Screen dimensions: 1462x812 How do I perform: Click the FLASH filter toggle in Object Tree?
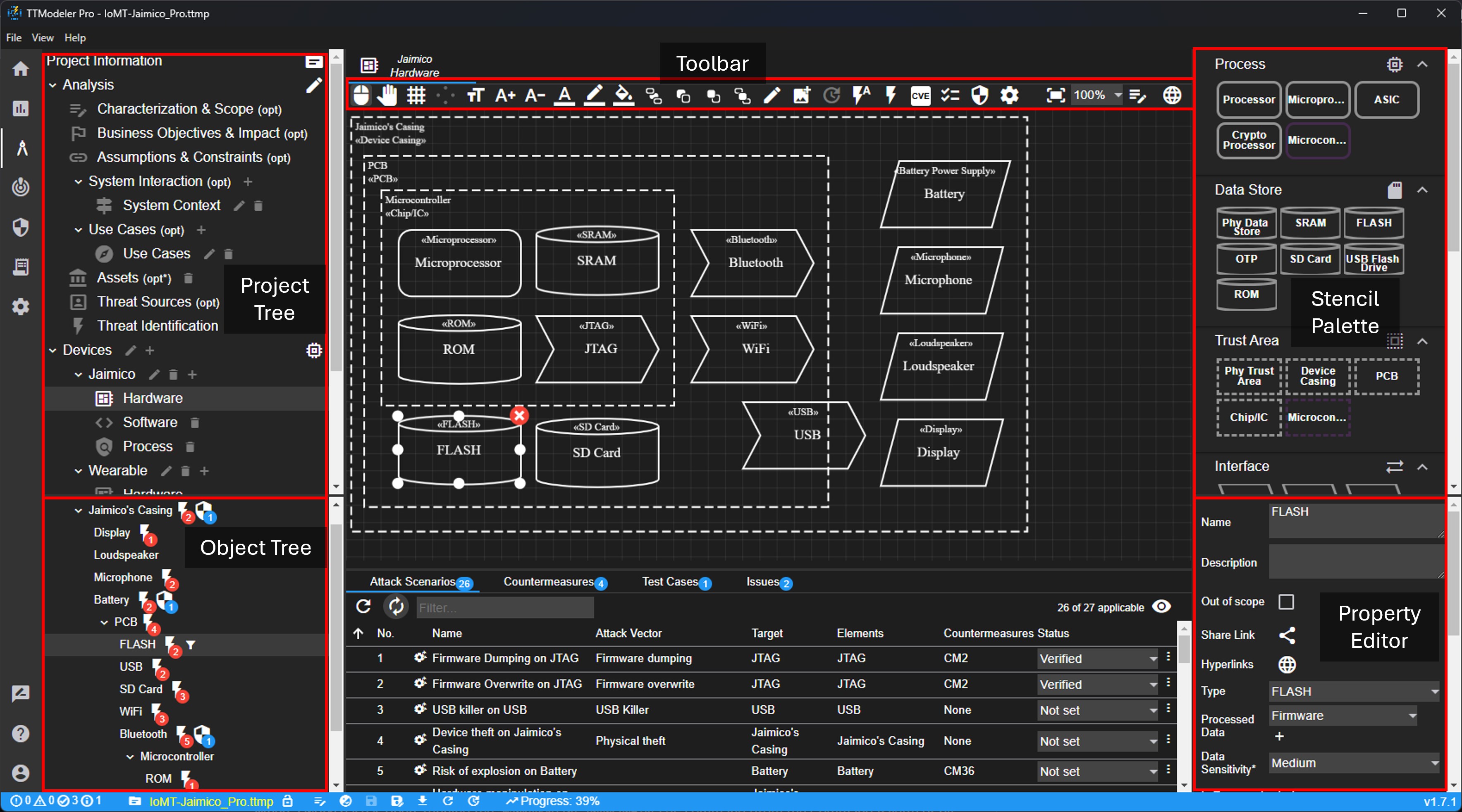191,644
